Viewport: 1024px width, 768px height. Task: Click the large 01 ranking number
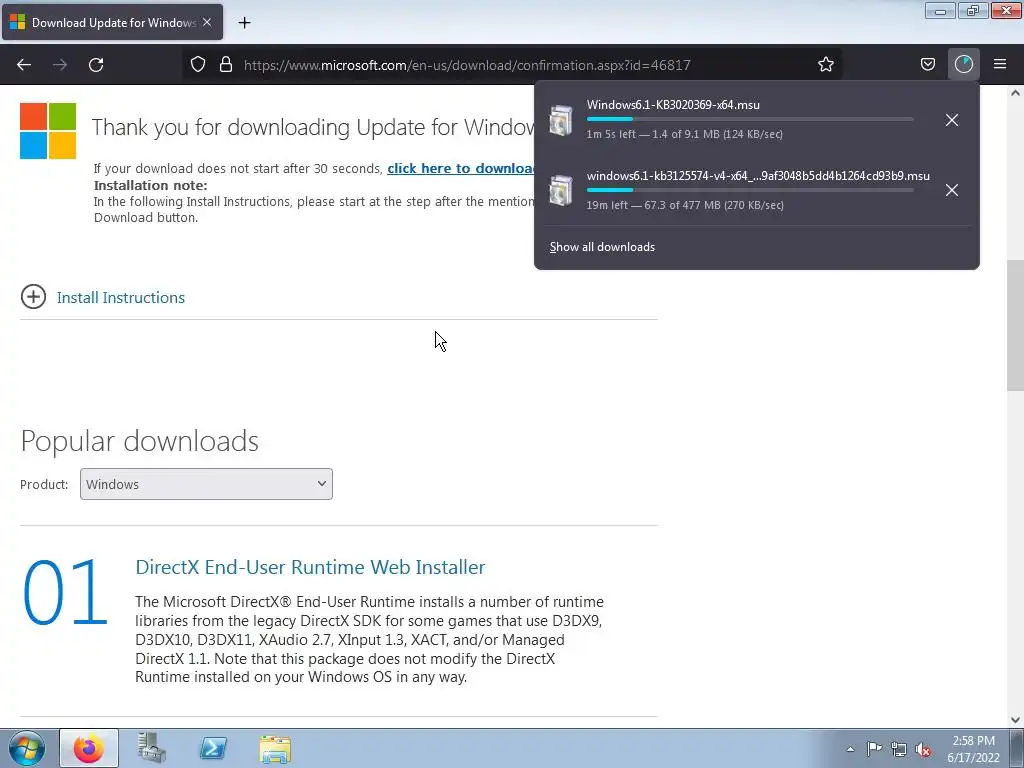[65, 593]
